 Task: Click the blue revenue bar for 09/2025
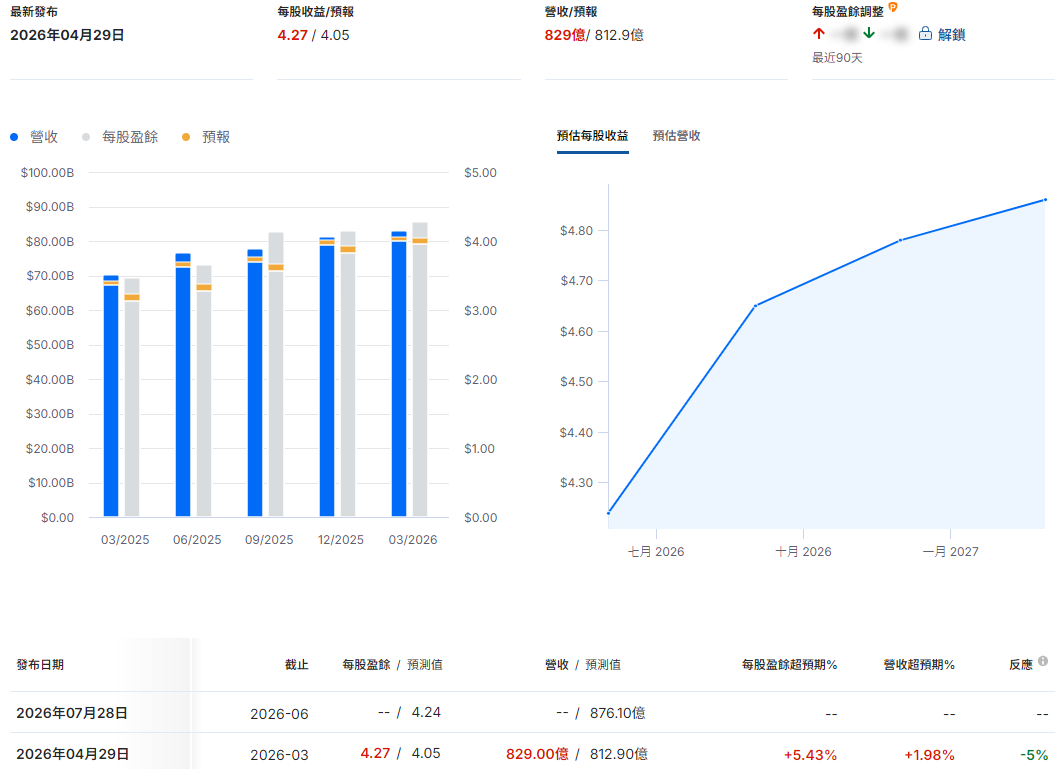255,383
